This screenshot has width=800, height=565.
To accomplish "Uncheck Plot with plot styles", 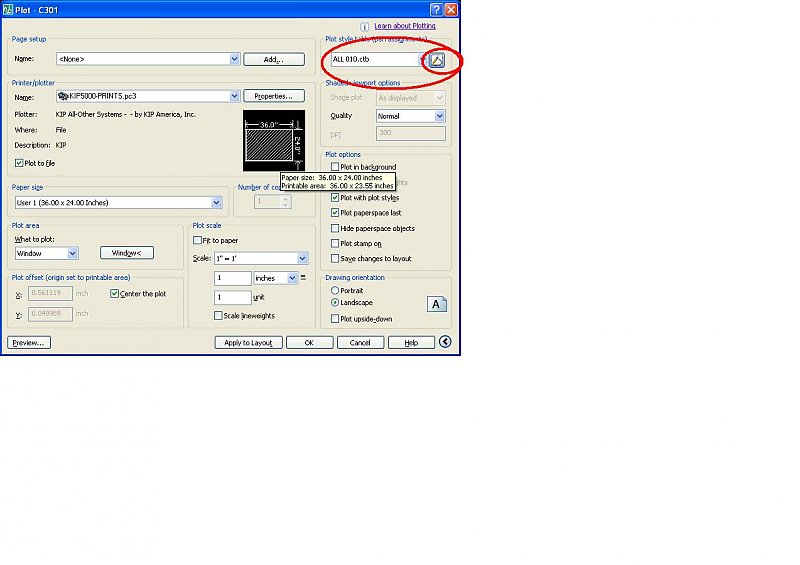I will click(x=335, y=198).
